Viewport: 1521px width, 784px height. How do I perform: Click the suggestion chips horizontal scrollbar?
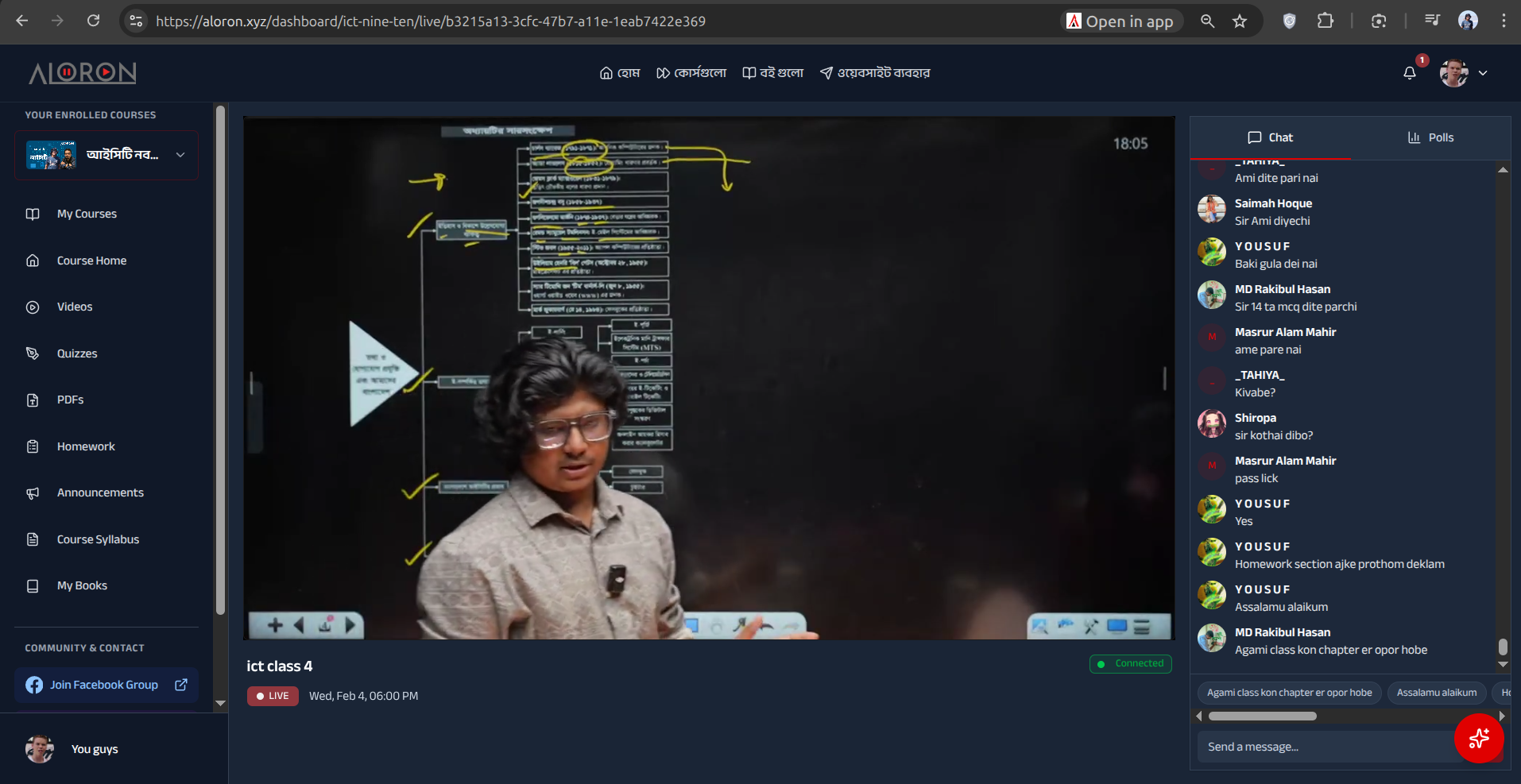[1263, 716]
